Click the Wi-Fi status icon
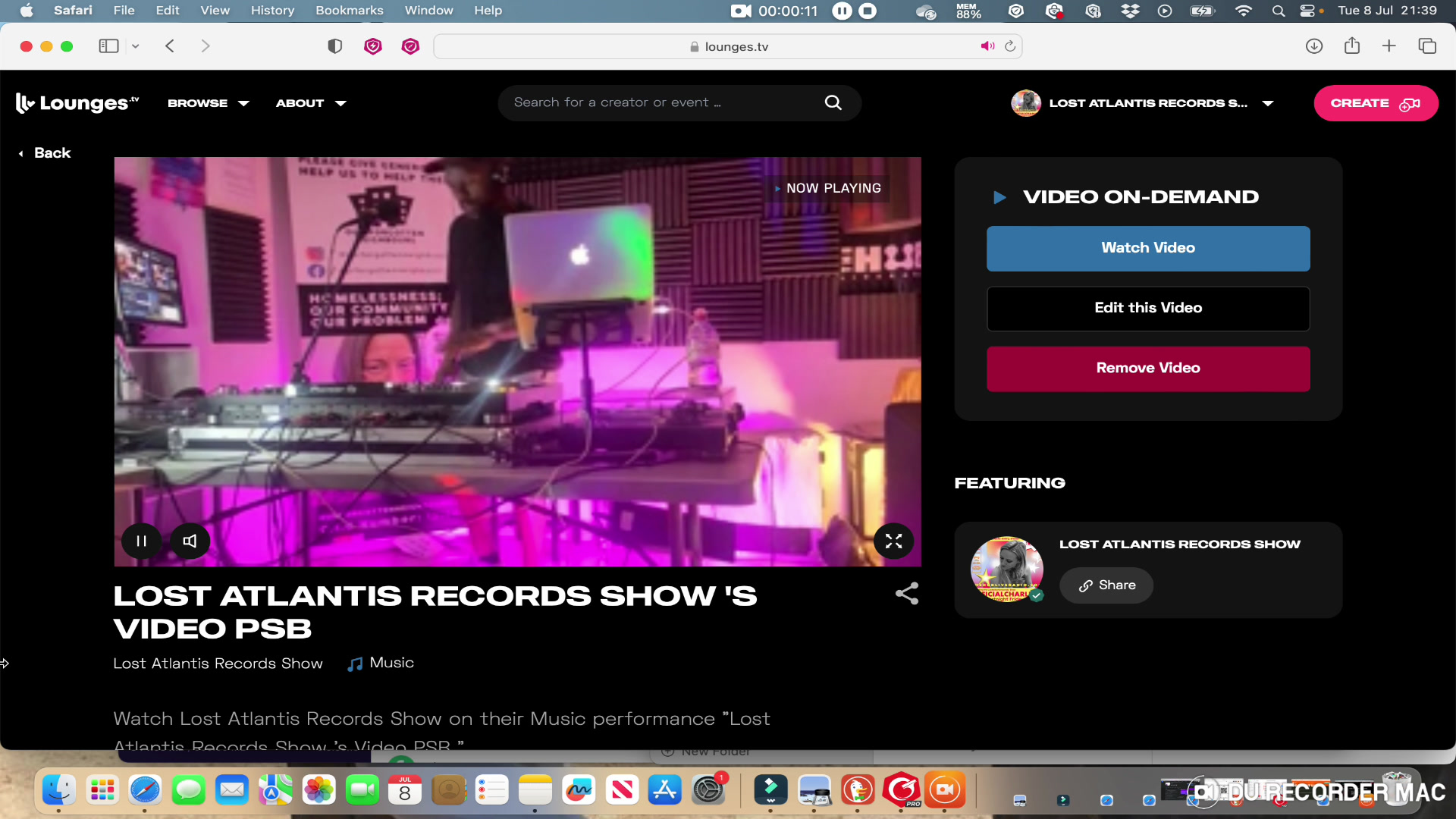 point(1243,11)
